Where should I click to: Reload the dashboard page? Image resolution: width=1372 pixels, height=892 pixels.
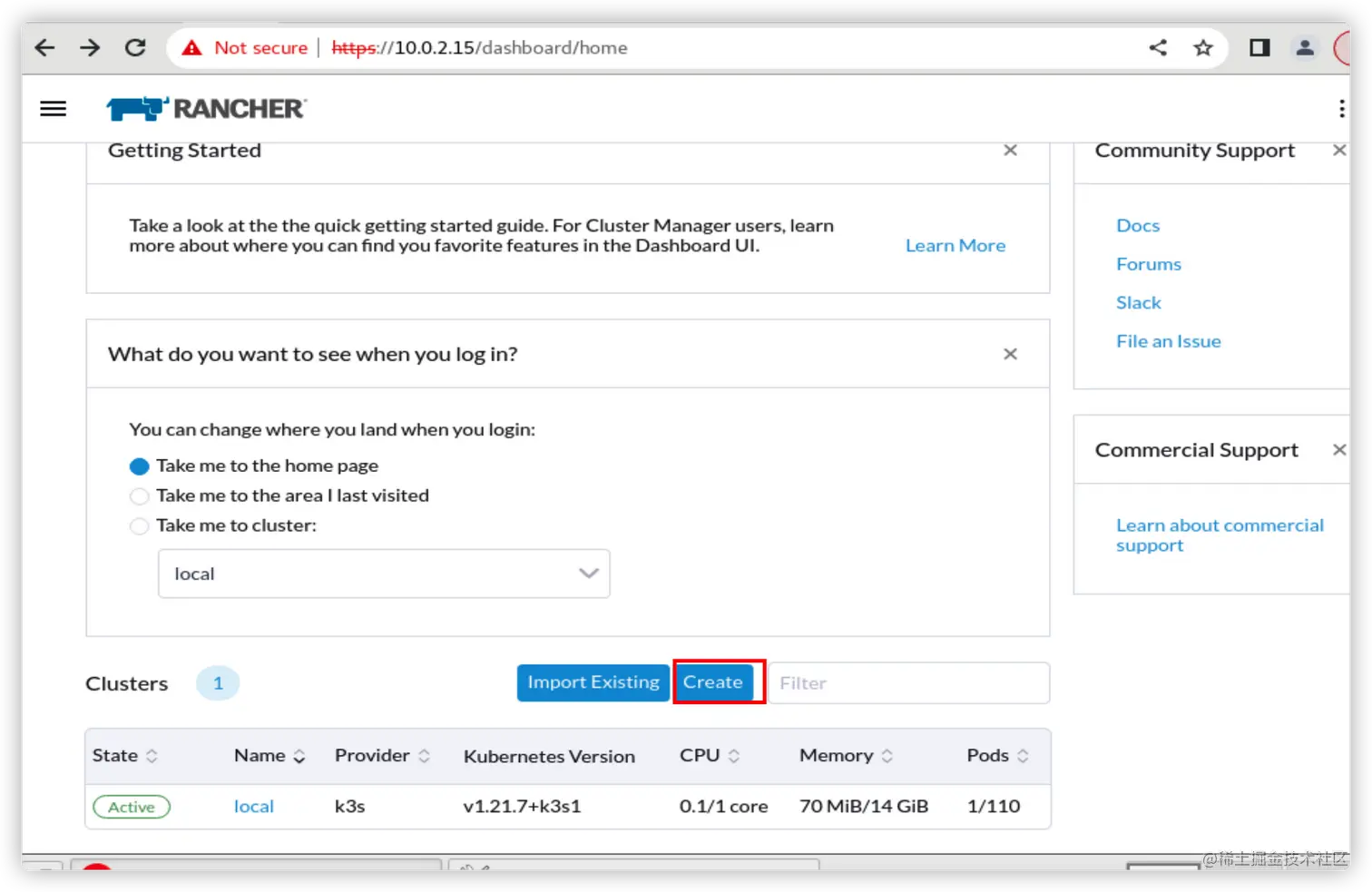pos(135,48)
